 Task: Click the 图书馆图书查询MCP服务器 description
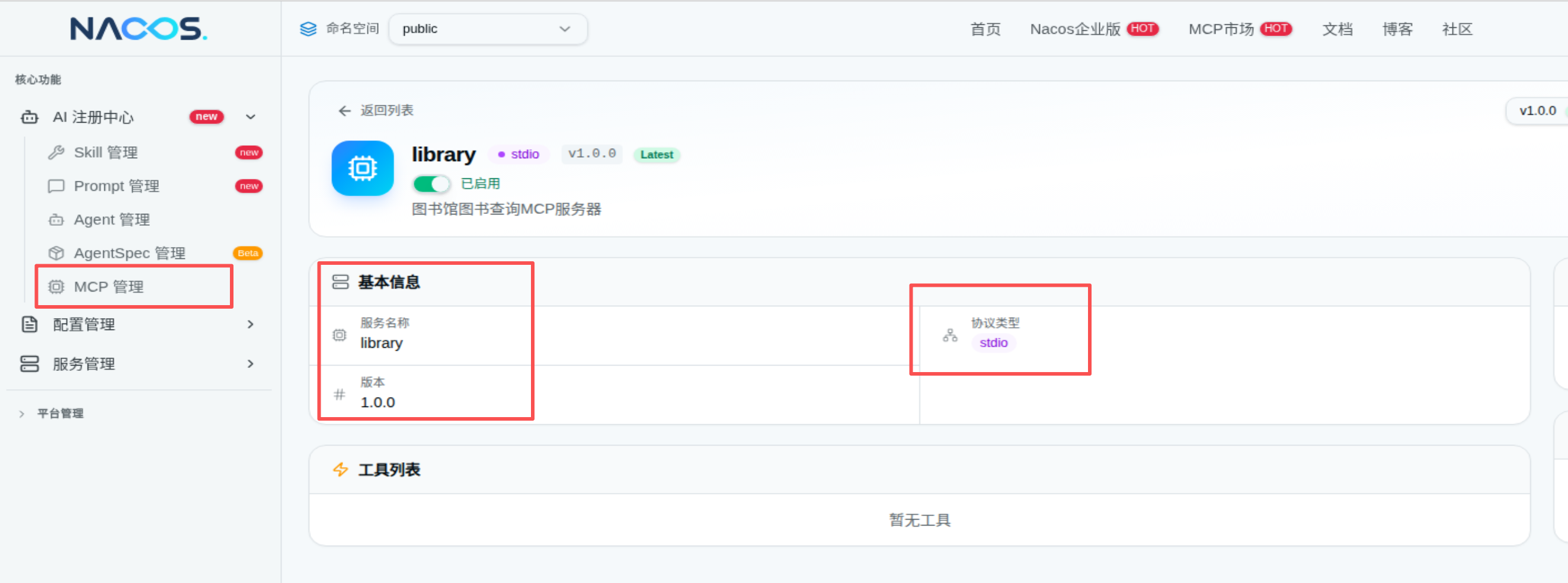pyautogui.click(x=507, y=209)
